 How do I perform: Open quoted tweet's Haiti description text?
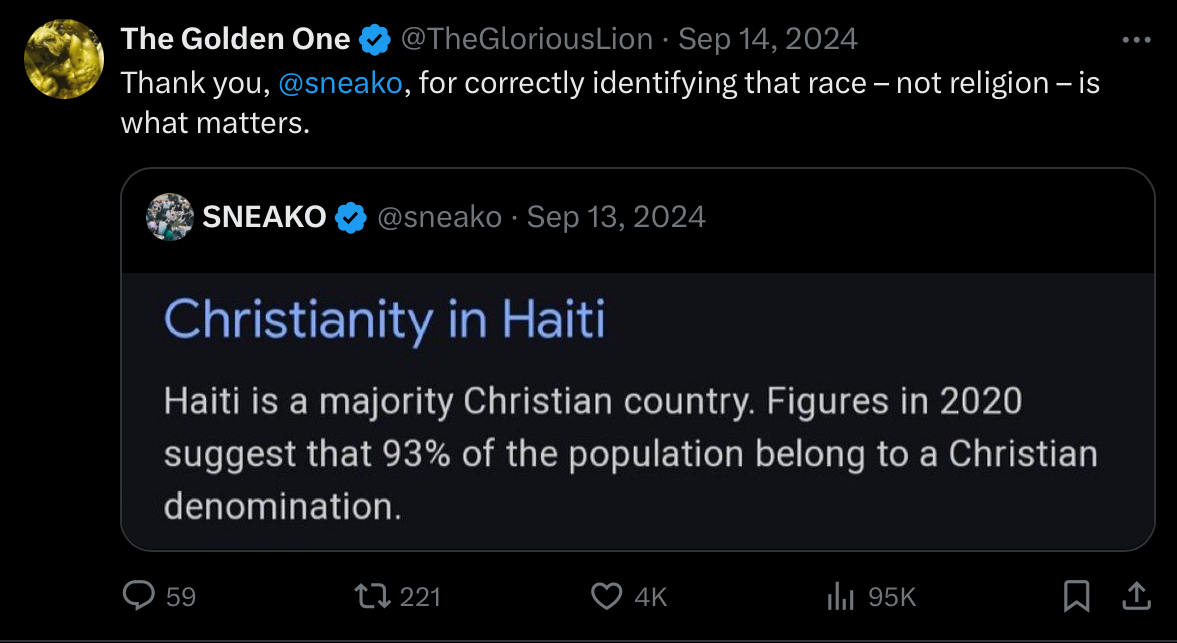click(630, 454)
